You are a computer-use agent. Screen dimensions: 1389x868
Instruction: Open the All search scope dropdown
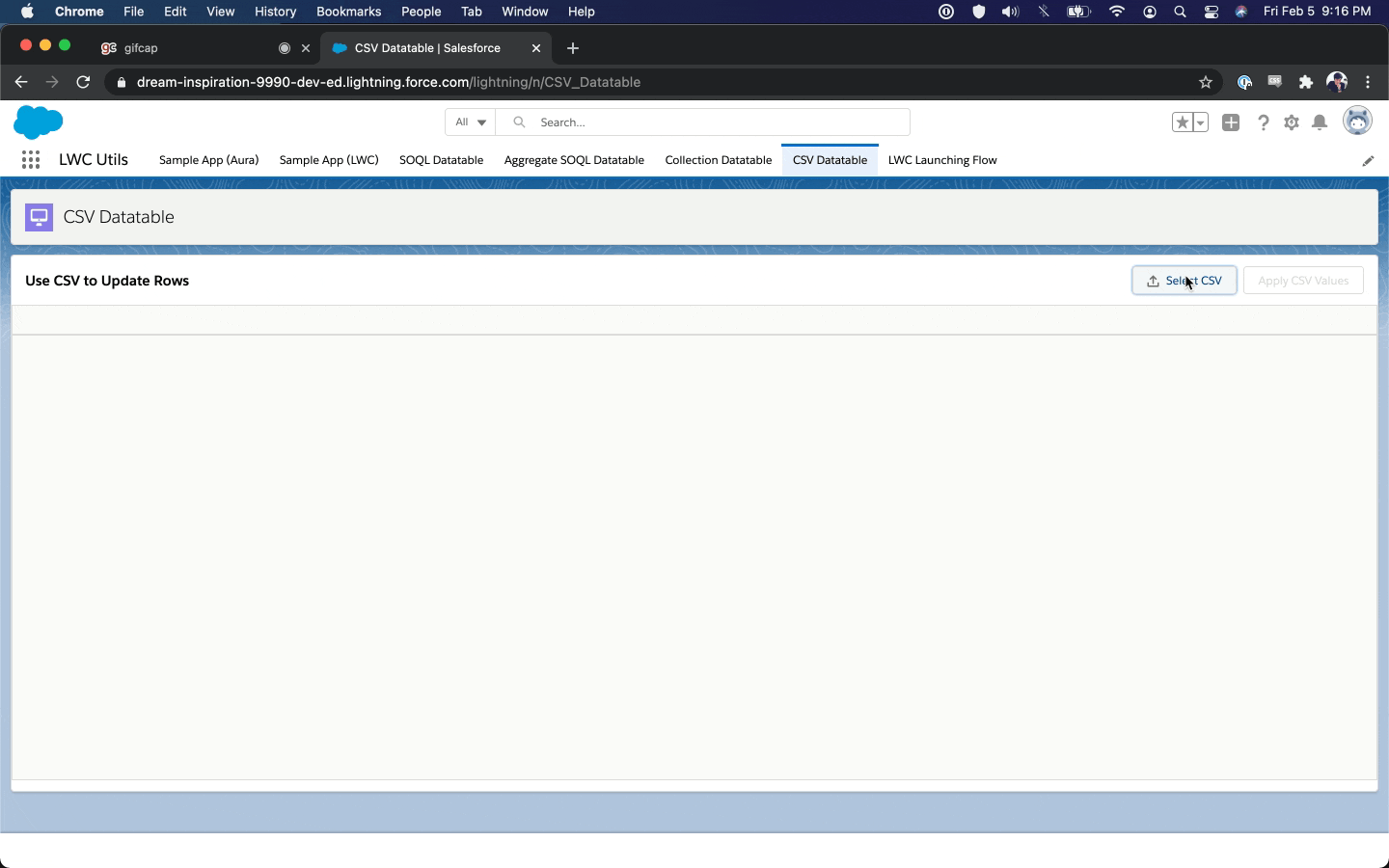469,122
